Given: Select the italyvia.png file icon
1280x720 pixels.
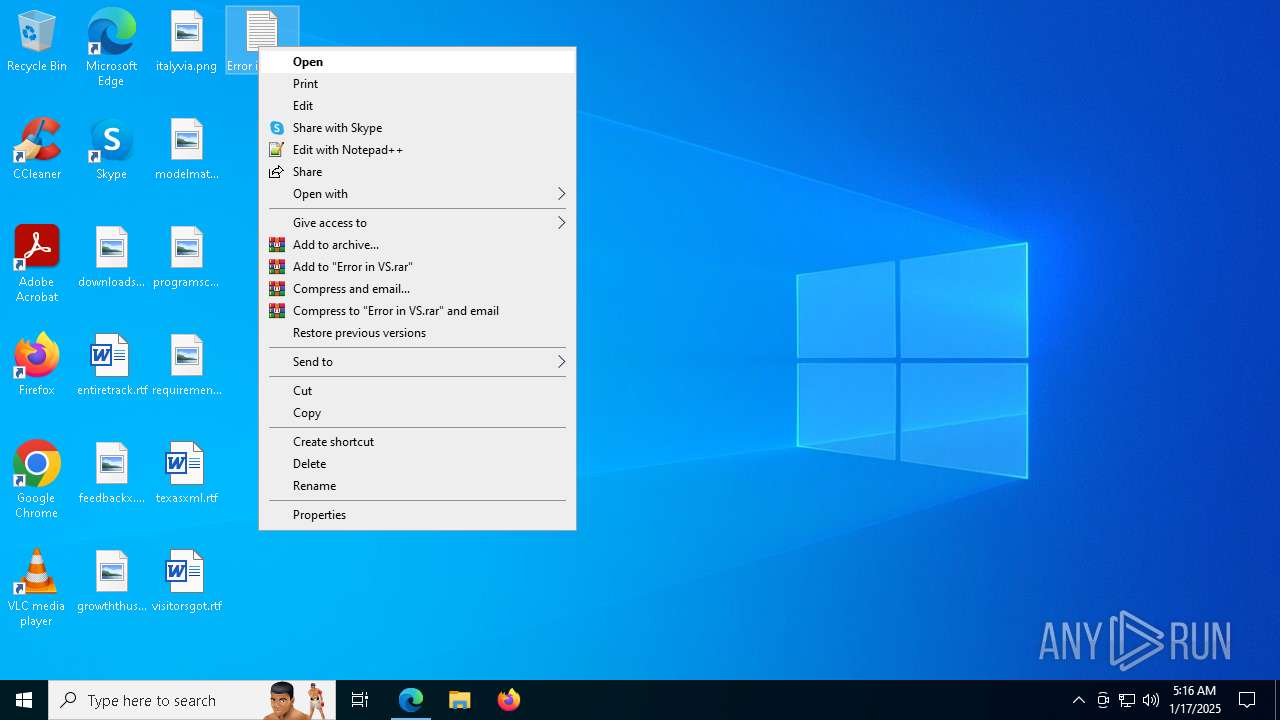Looking at the screenshot, I should [x=186, y=42].
